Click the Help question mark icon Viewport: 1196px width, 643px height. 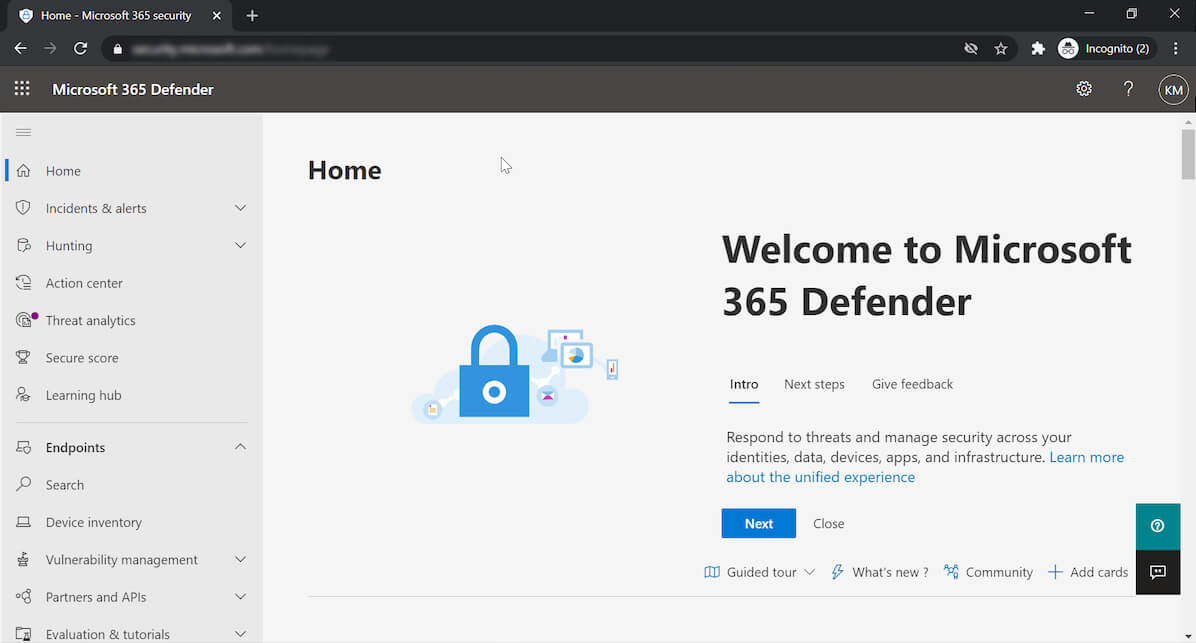click(x=1128, y=89)
